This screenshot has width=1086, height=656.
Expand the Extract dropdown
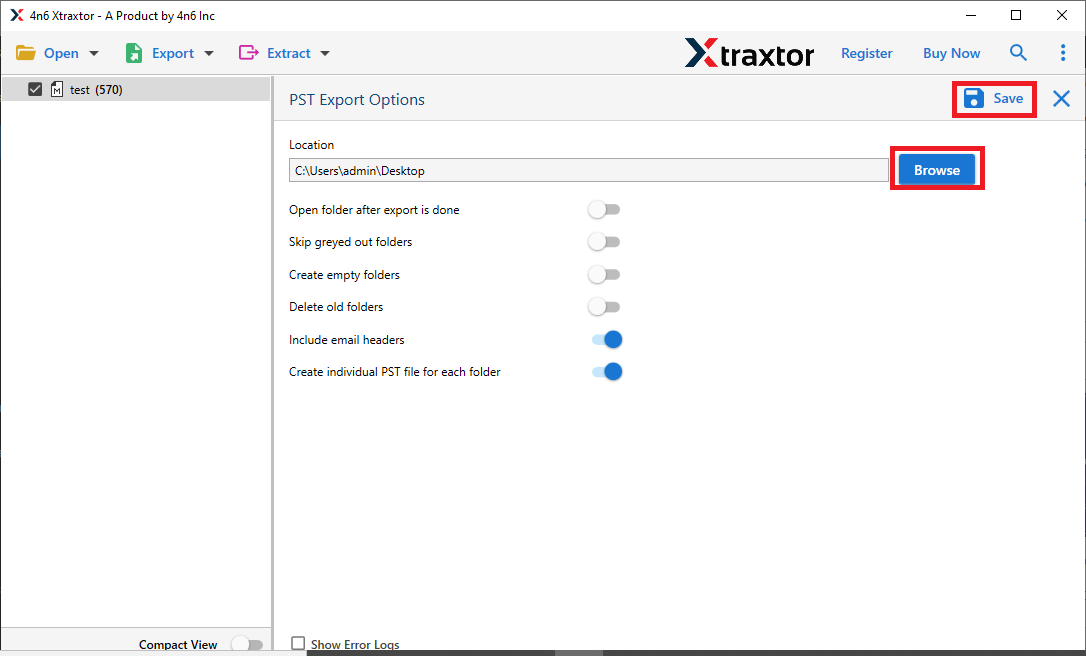(x=325, y=52)
